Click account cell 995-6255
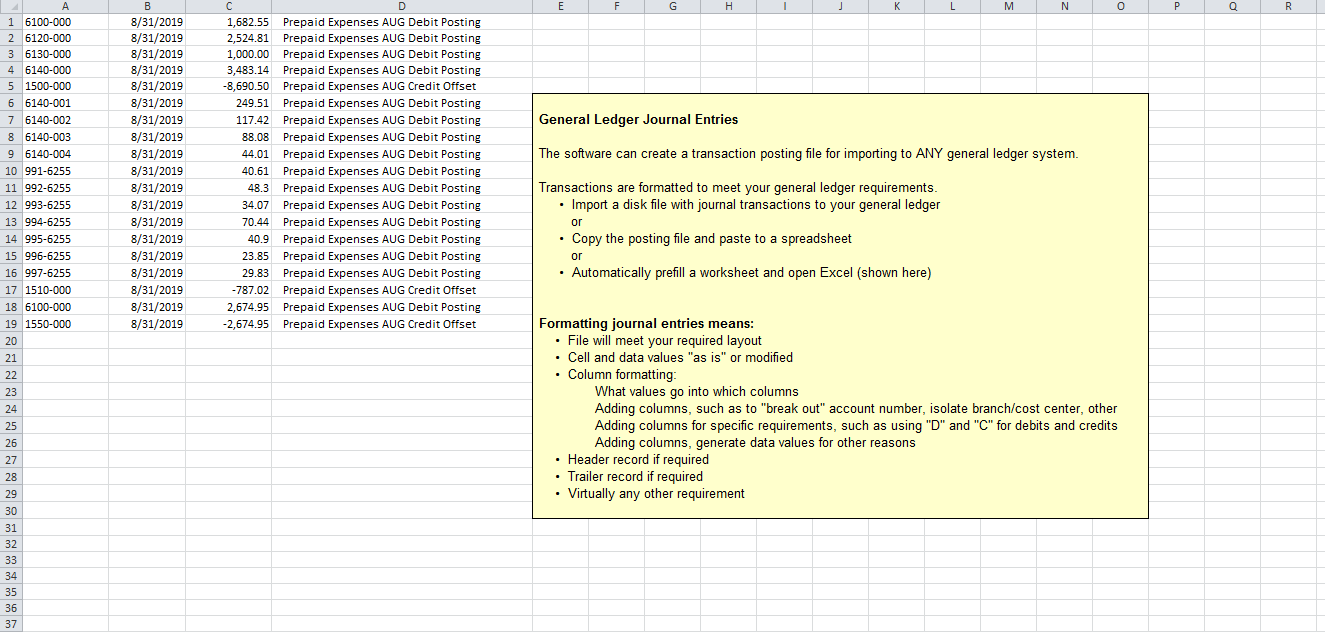 [x=65, y=239]
